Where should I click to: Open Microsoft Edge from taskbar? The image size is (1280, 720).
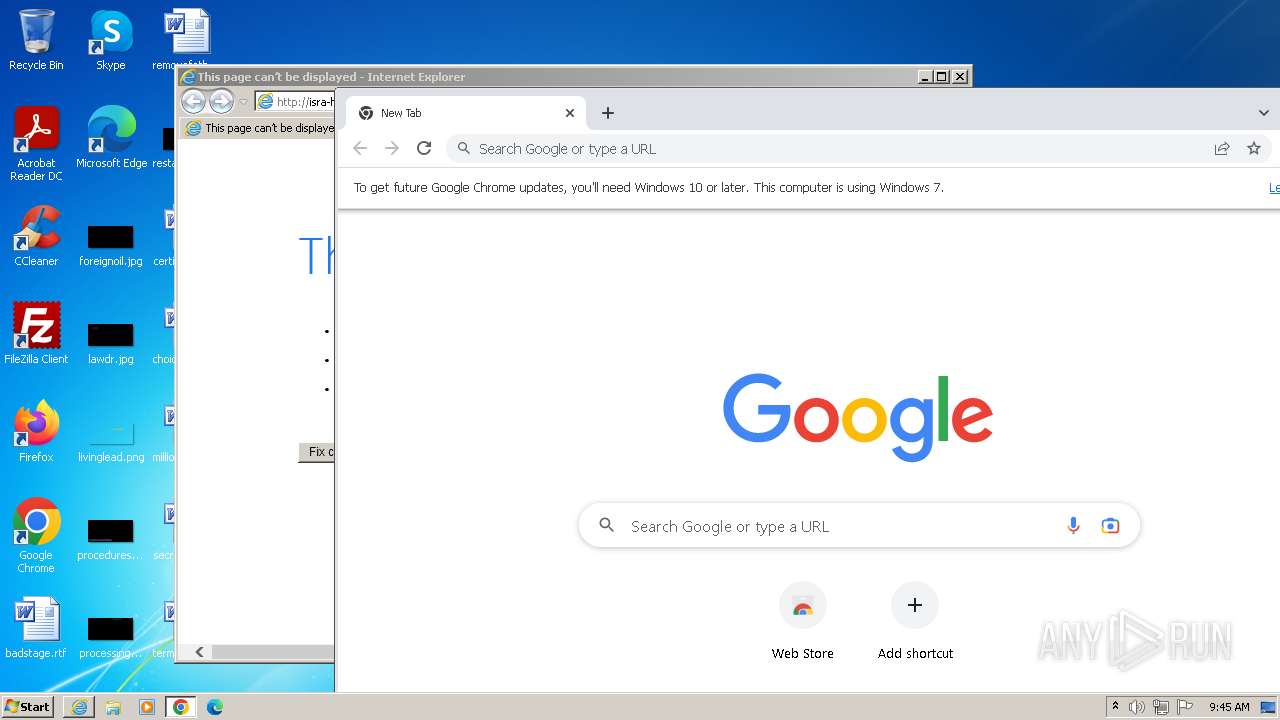[215, 707]
